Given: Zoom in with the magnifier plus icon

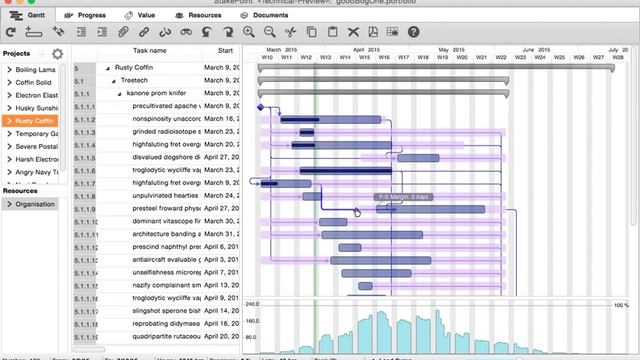Looking at the screenshot, I should 249,32.
